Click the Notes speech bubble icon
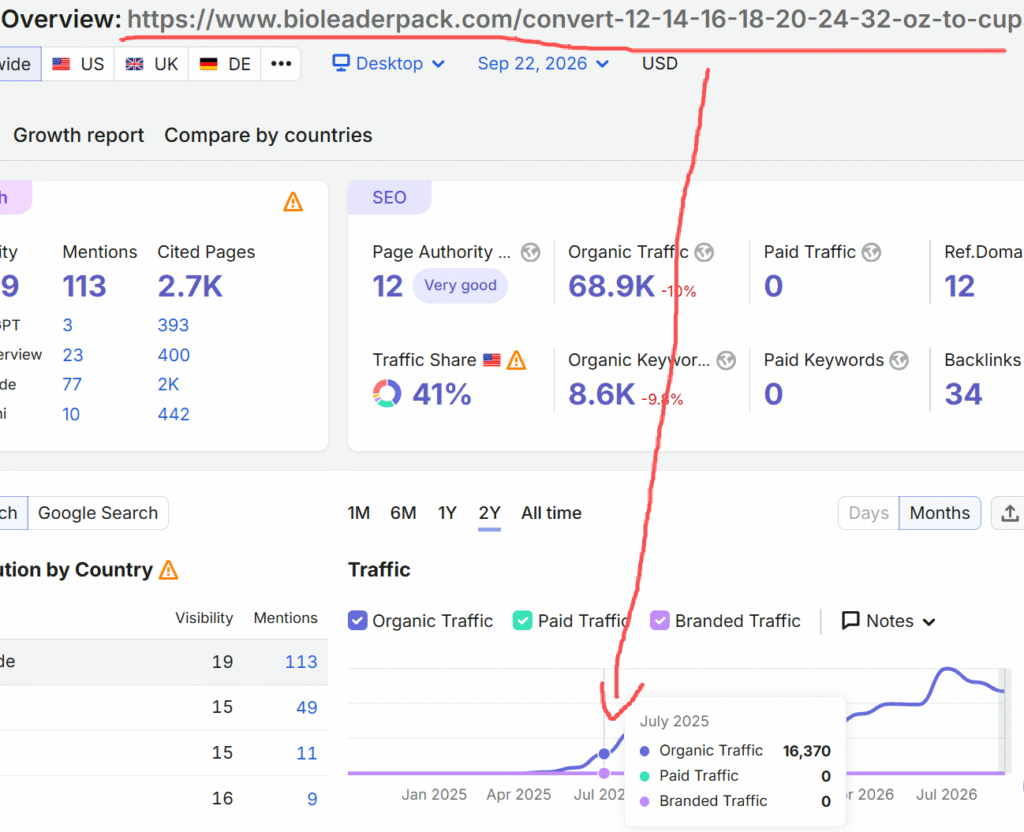The height and width of the screenshot is (832, 1024). tap(850, 620)
